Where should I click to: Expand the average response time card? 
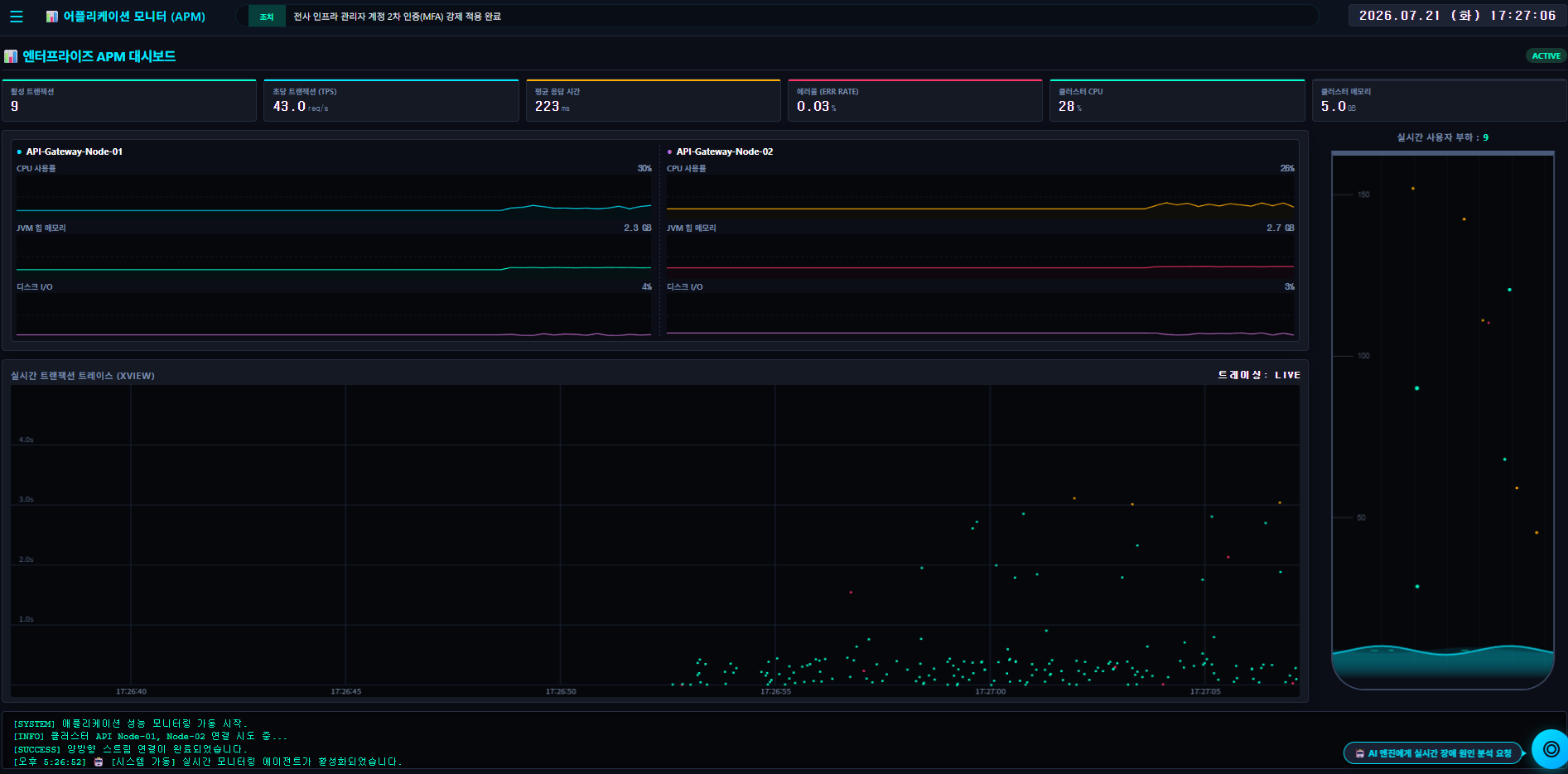pyautogui.click(x=653, y=100)
